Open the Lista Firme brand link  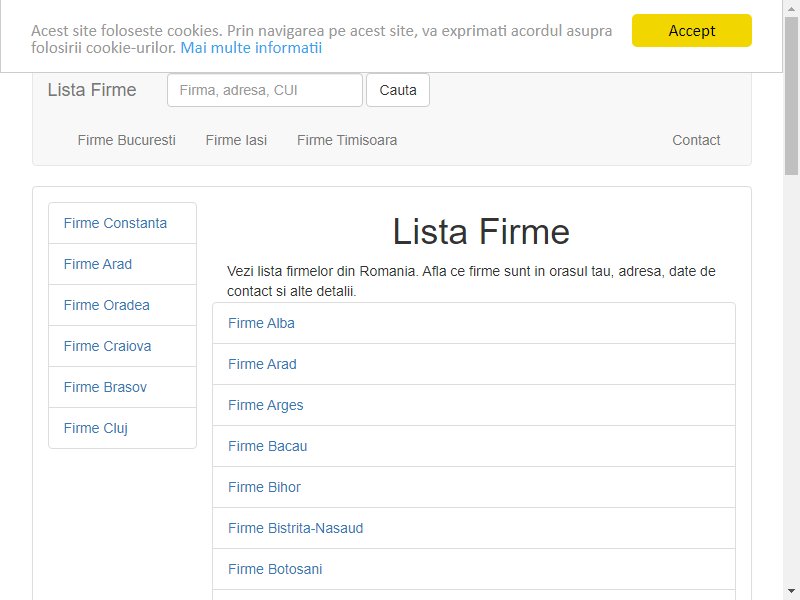click(92, 90)
